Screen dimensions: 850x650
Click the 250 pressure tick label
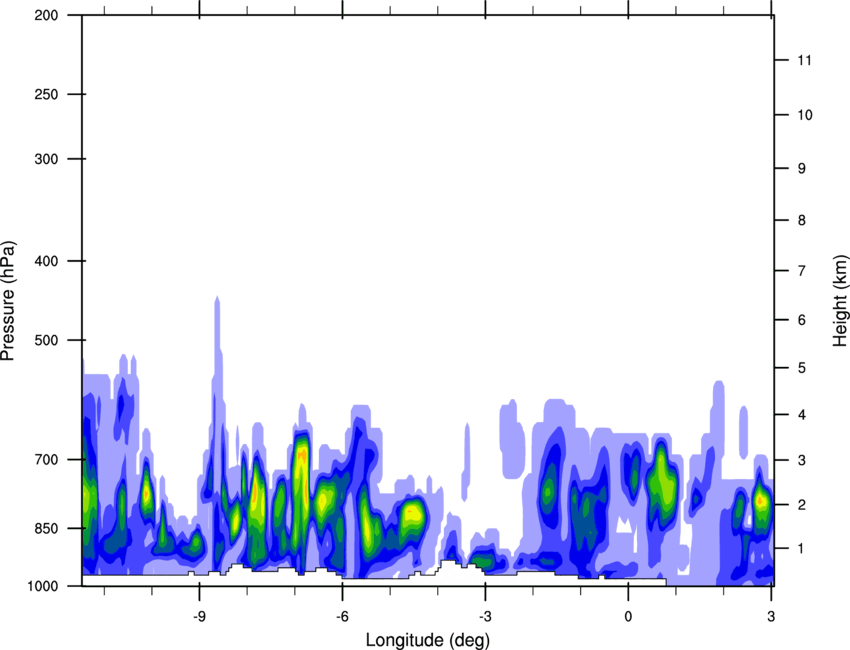pos(46,94)
